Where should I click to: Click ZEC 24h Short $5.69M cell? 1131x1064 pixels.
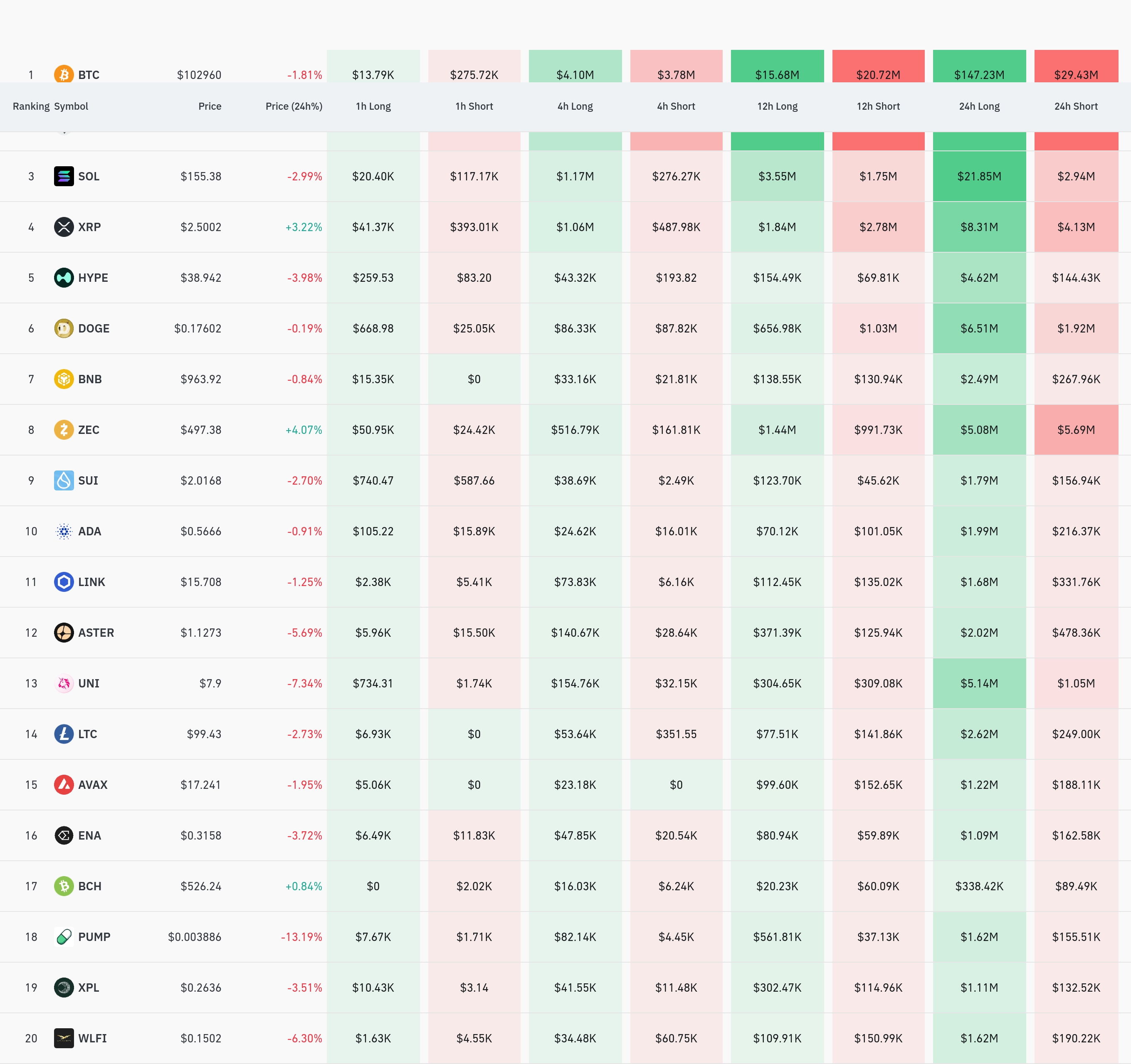1076,430
